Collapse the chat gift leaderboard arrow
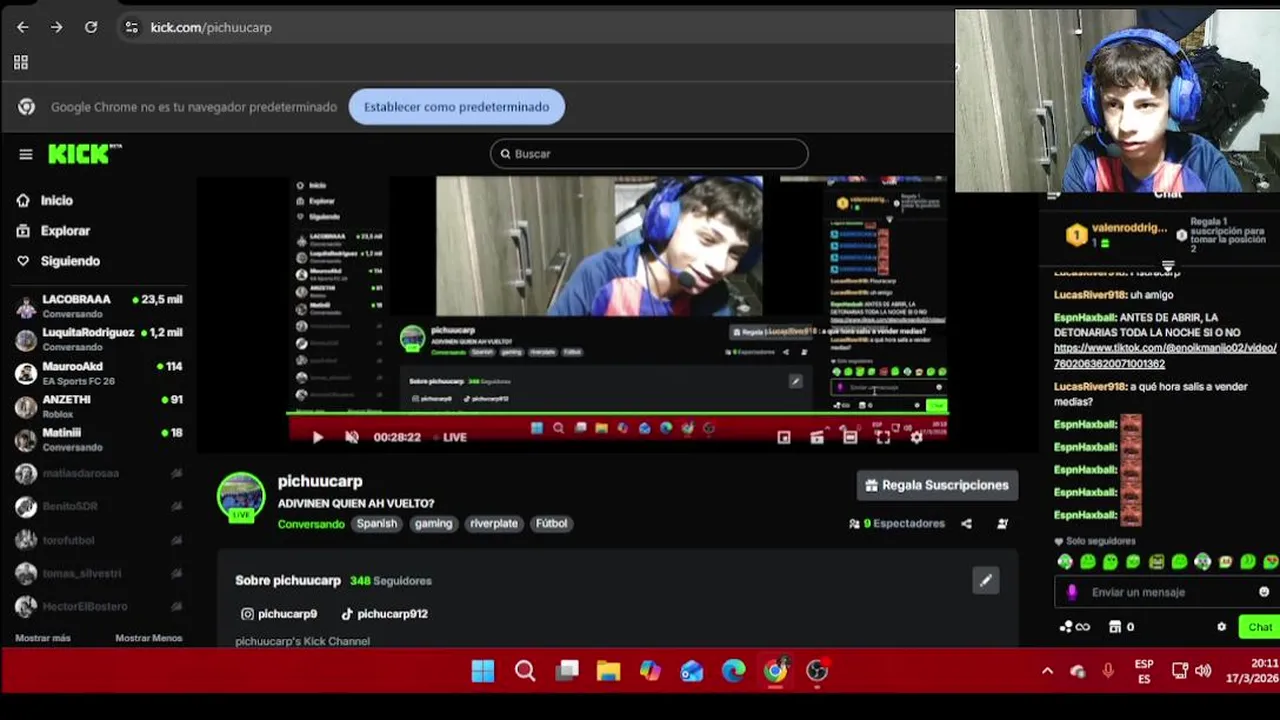 click(1168, 267)
